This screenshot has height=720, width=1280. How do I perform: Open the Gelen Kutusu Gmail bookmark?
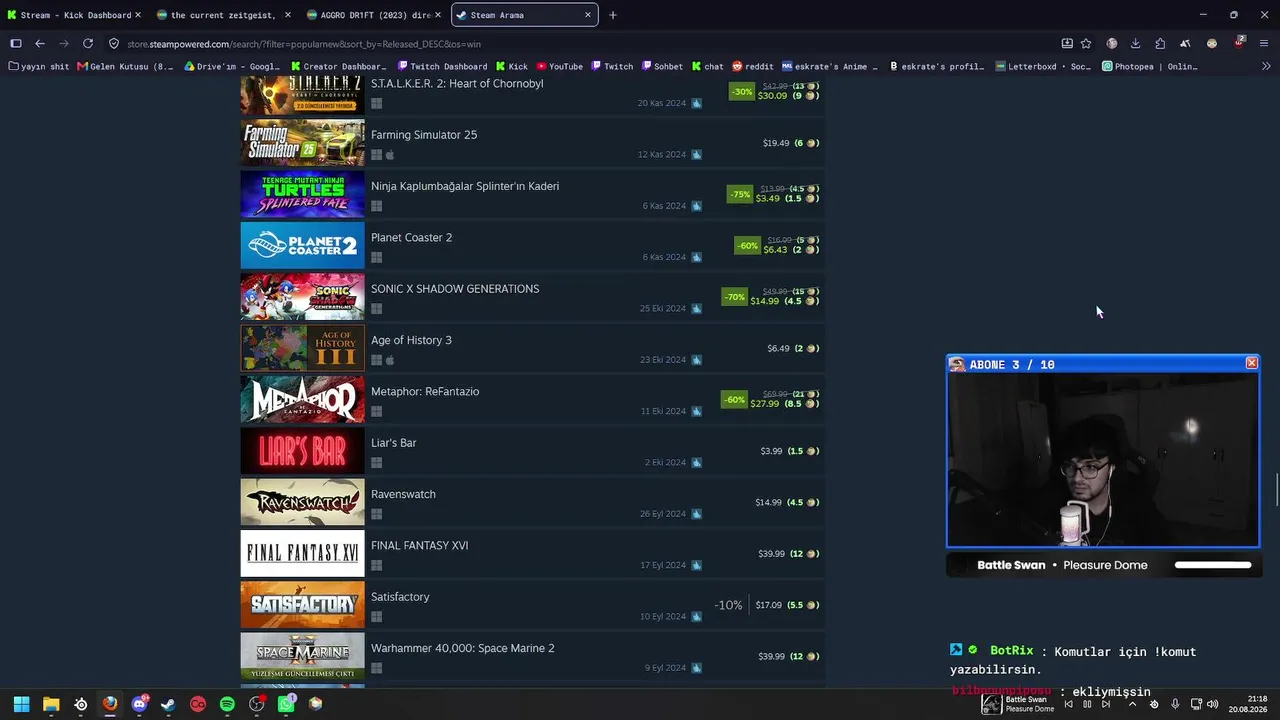tap(126, 67)
